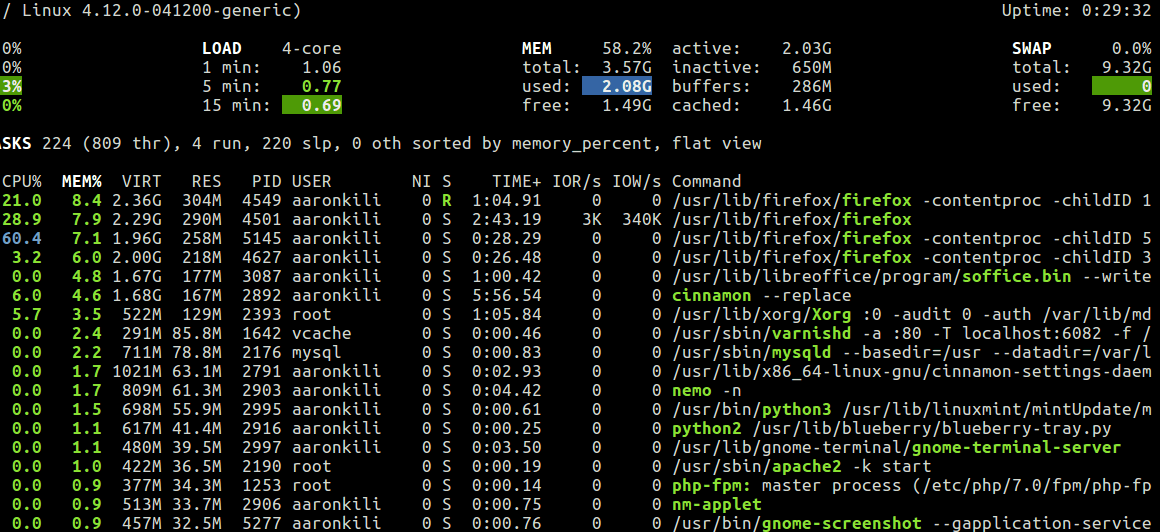Click the green 15 min load value 0.69
Screen dimensions: 1160x532
pyautogui.click(x=311, y=105)
